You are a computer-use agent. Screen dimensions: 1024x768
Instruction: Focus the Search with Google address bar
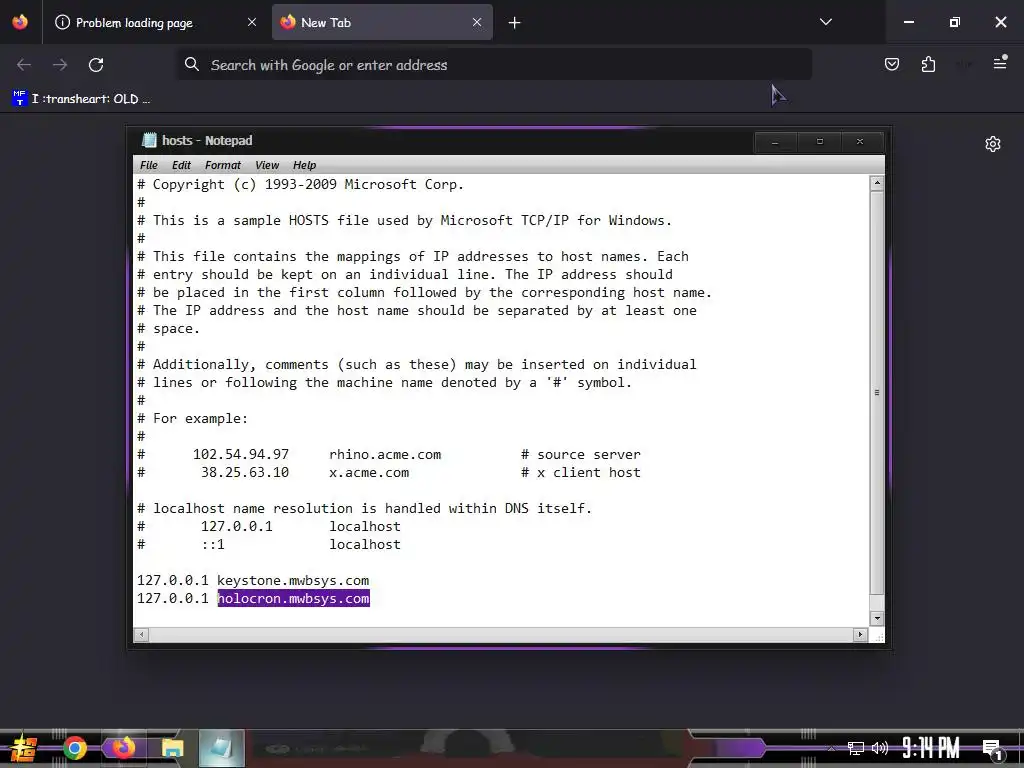pyautogui.click(x=494, y=65)
